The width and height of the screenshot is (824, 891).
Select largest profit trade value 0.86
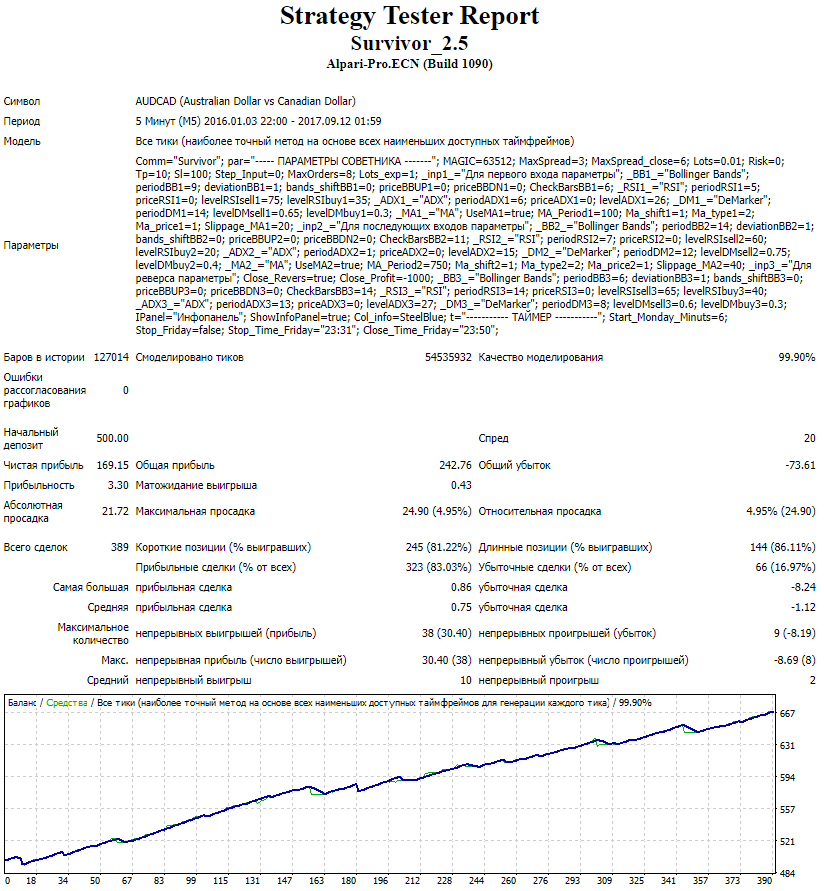coord(461,588)
